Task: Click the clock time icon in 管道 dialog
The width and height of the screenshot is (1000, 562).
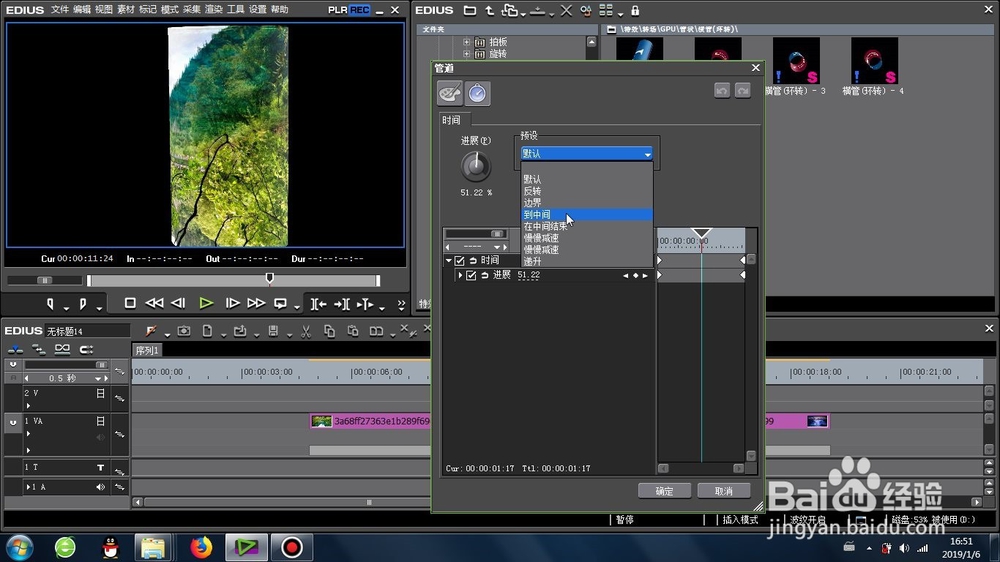Action: pyautogui.click(x=477, y=94)
